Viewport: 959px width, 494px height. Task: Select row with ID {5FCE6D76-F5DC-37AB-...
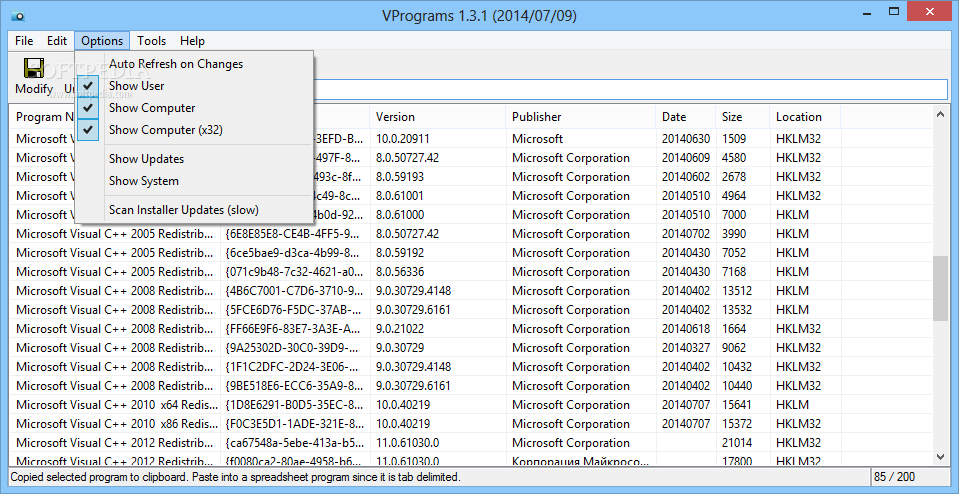pyautogui.click(x=471, y=309)
